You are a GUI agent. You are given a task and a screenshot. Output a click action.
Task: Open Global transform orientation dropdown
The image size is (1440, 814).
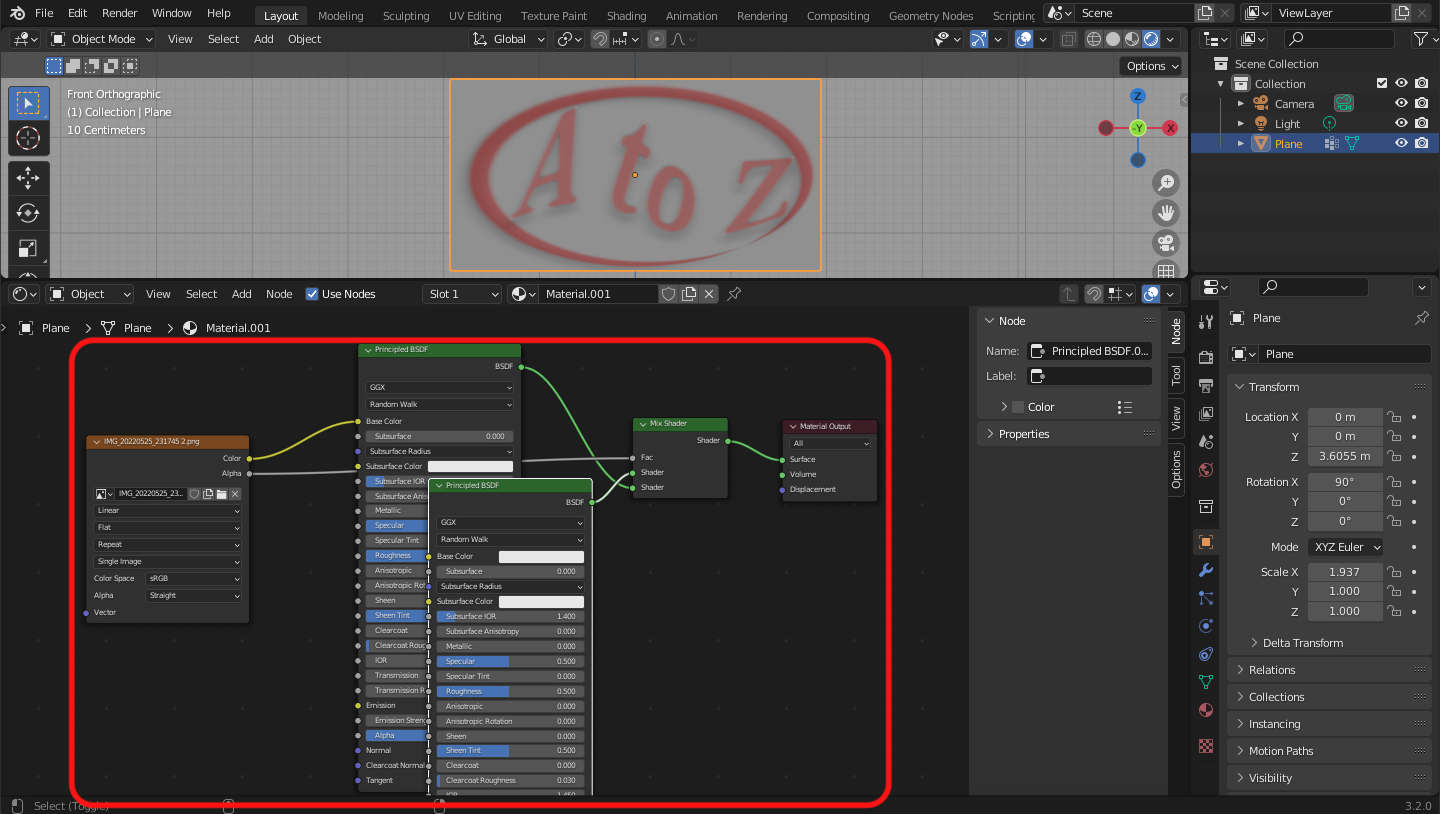tap(509, 39)
